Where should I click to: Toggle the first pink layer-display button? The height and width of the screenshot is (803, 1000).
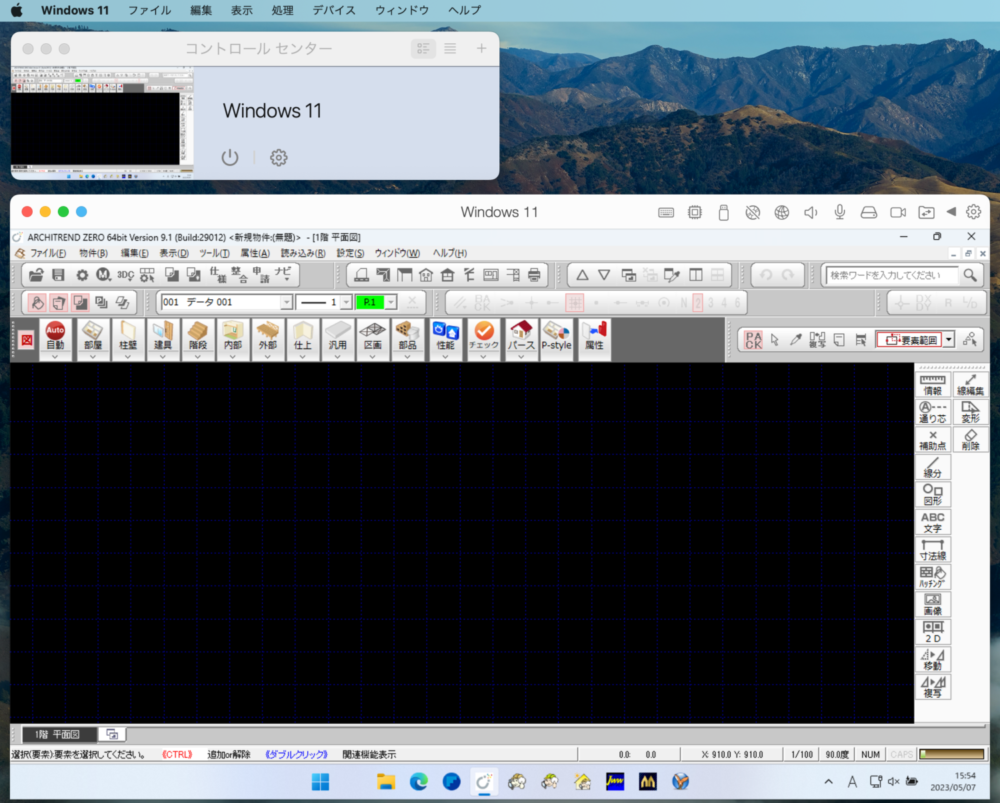tap(38, 302)
